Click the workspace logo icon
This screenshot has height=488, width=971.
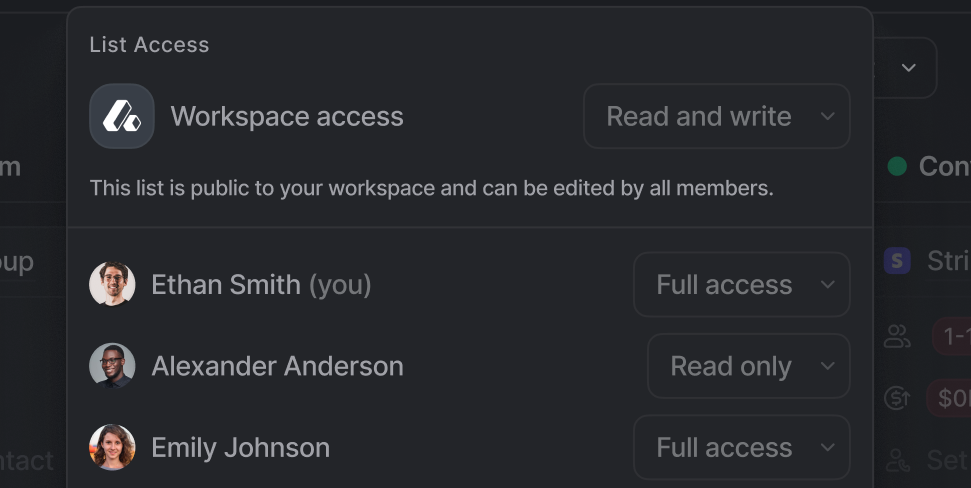point(122,116)
